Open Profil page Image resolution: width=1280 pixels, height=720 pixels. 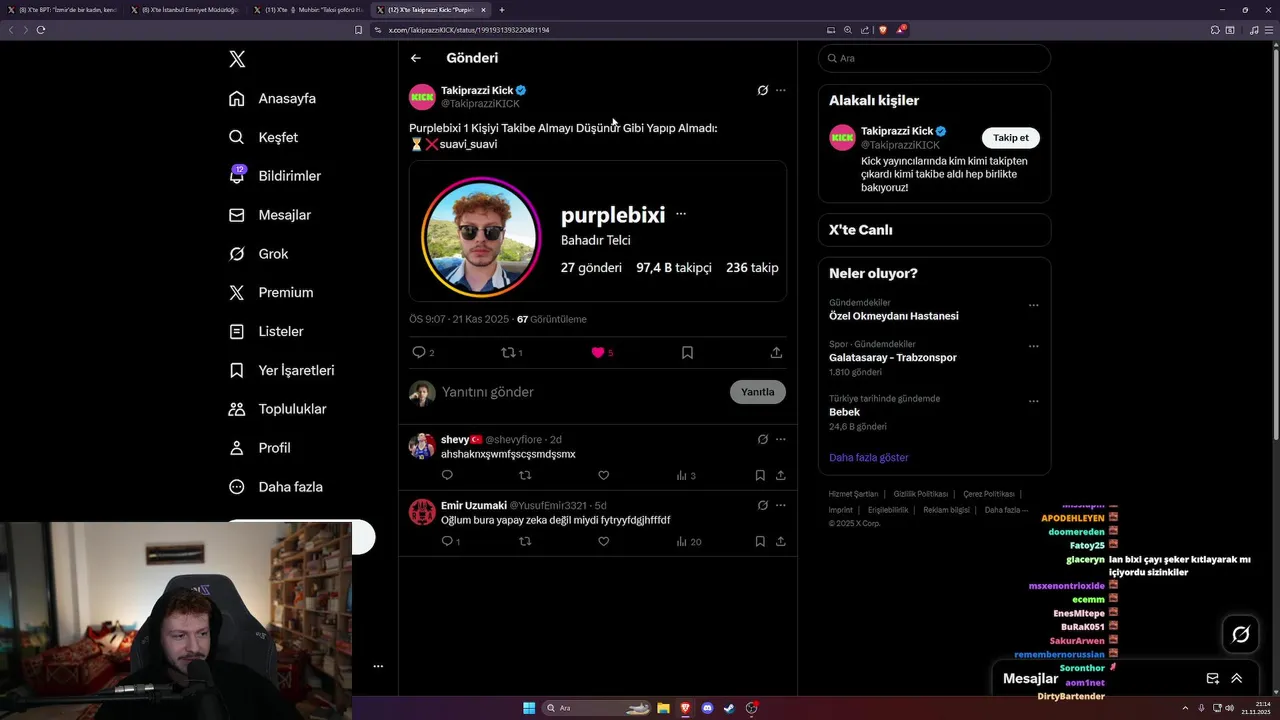point(260,448)
